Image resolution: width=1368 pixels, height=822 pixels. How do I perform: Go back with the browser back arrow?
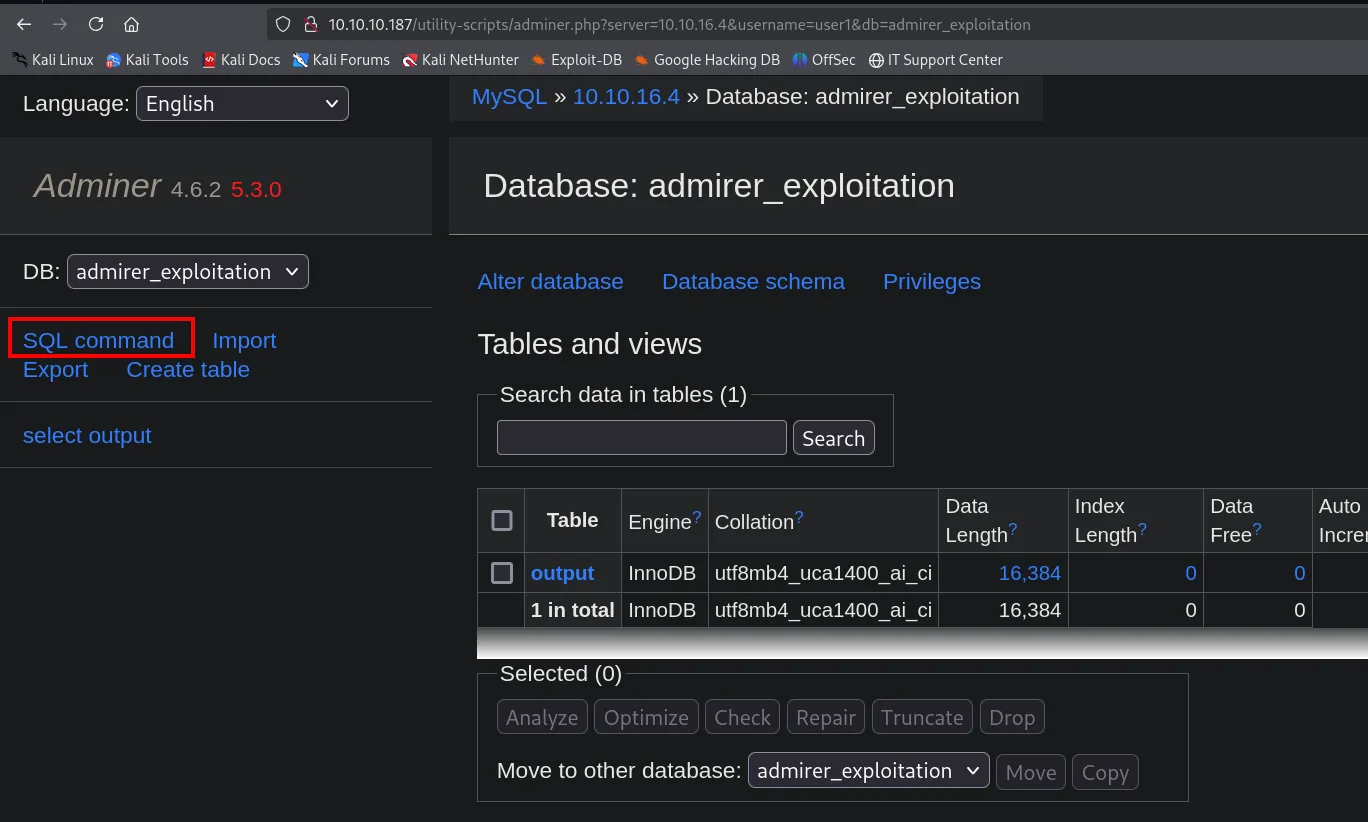[x=24, y=24]
